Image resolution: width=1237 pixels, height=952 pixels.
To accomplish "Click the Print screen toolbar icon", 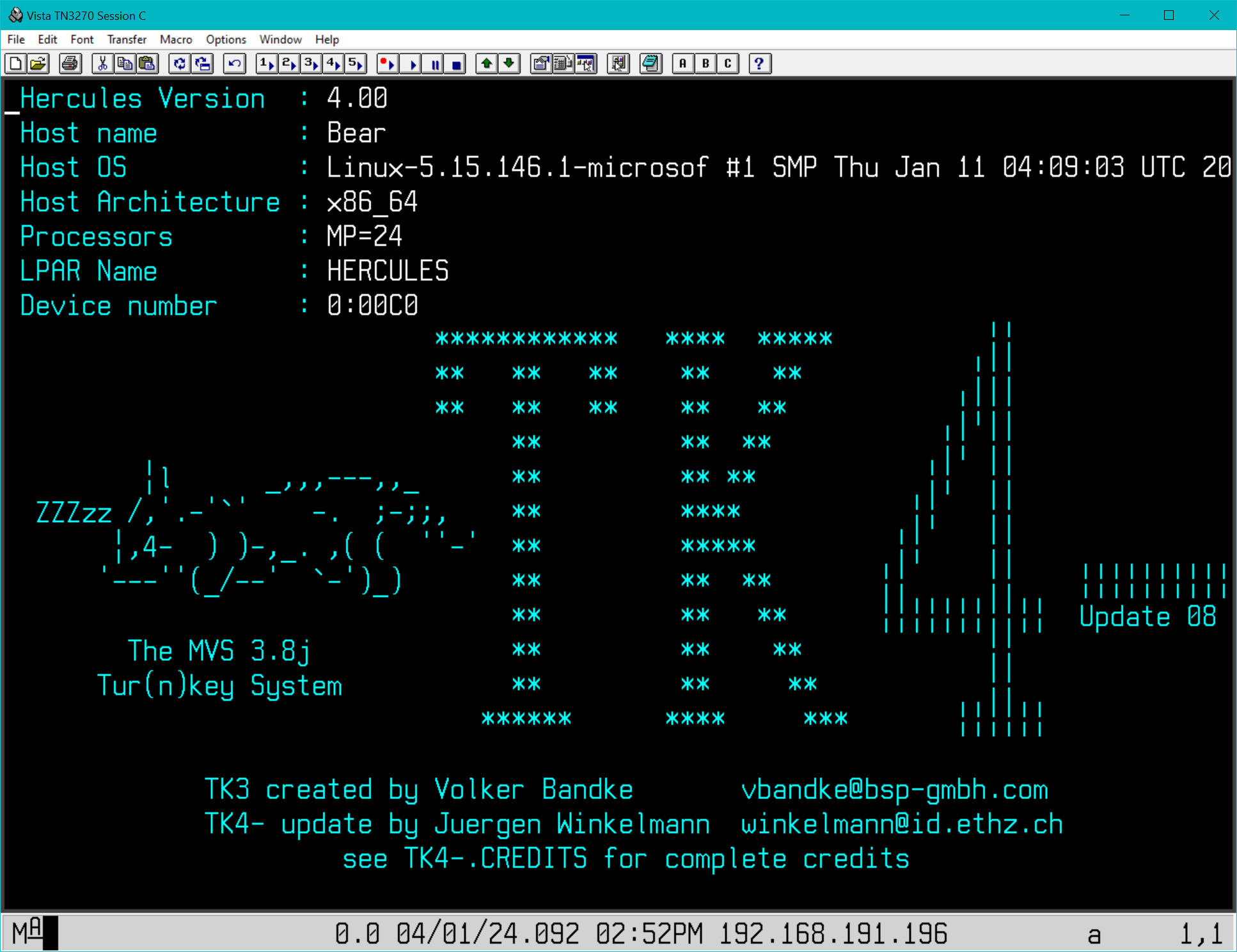I will click(70, 63).
